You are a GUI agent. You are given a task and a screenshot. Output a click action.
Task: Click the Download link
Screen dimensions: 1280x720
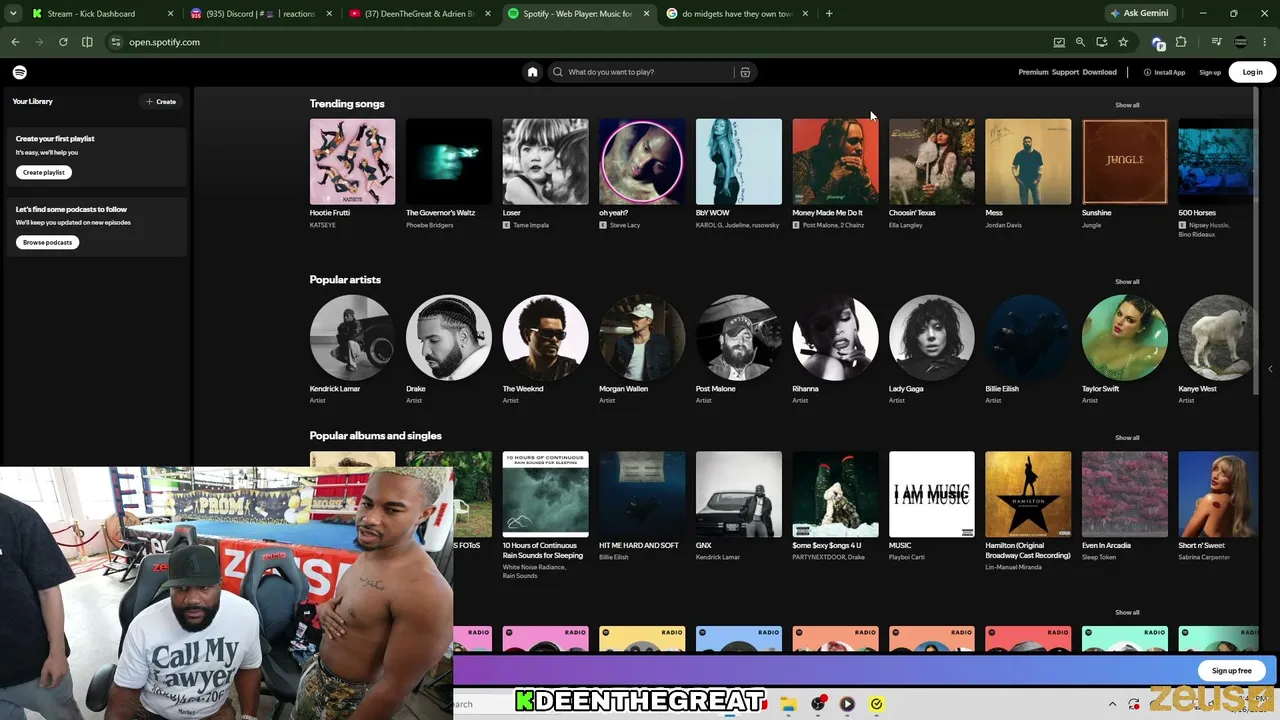click(1099, 72)
